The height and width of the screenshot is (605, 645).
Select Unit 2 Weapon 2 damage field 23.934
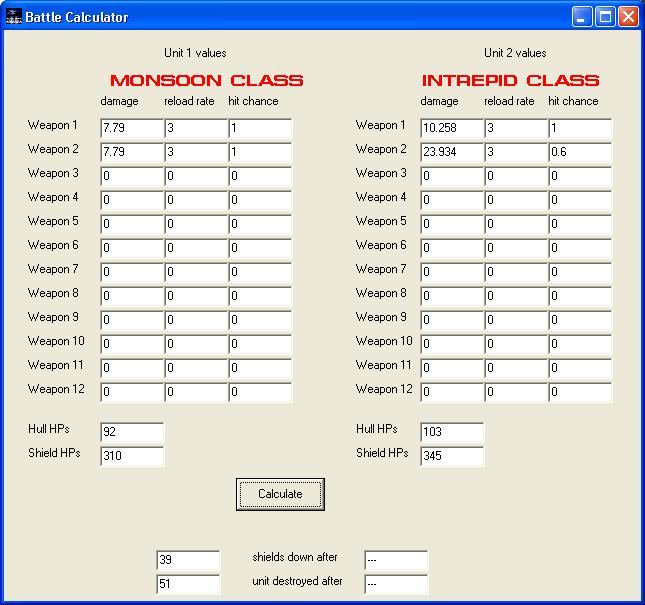(452, 152)
